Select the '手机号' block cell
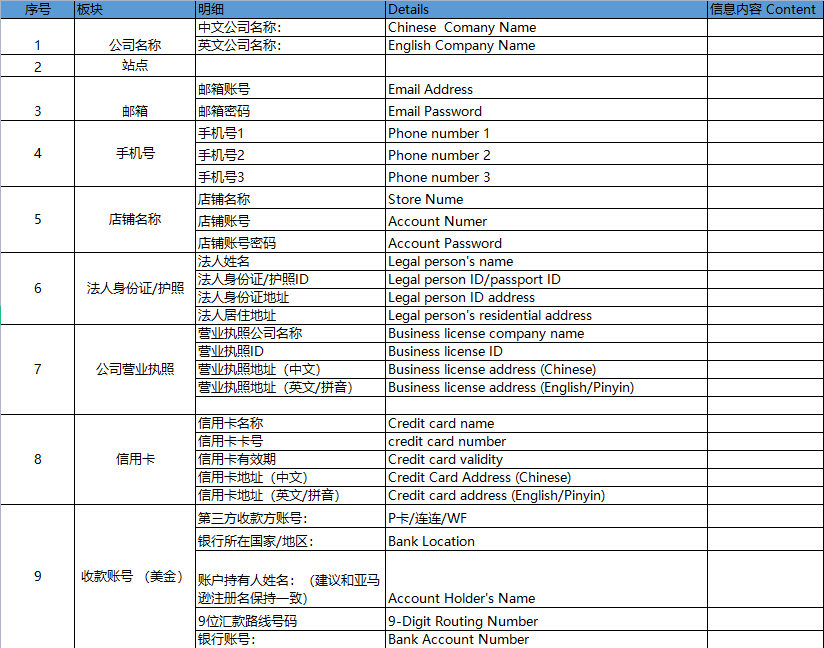 coord(135,153)
